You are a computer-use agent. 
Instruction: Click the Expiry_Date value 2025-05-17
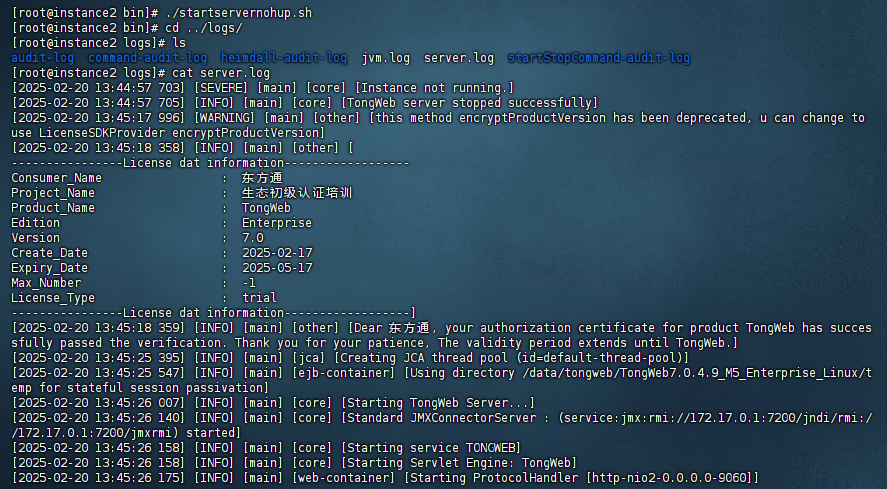click(277, 268)
